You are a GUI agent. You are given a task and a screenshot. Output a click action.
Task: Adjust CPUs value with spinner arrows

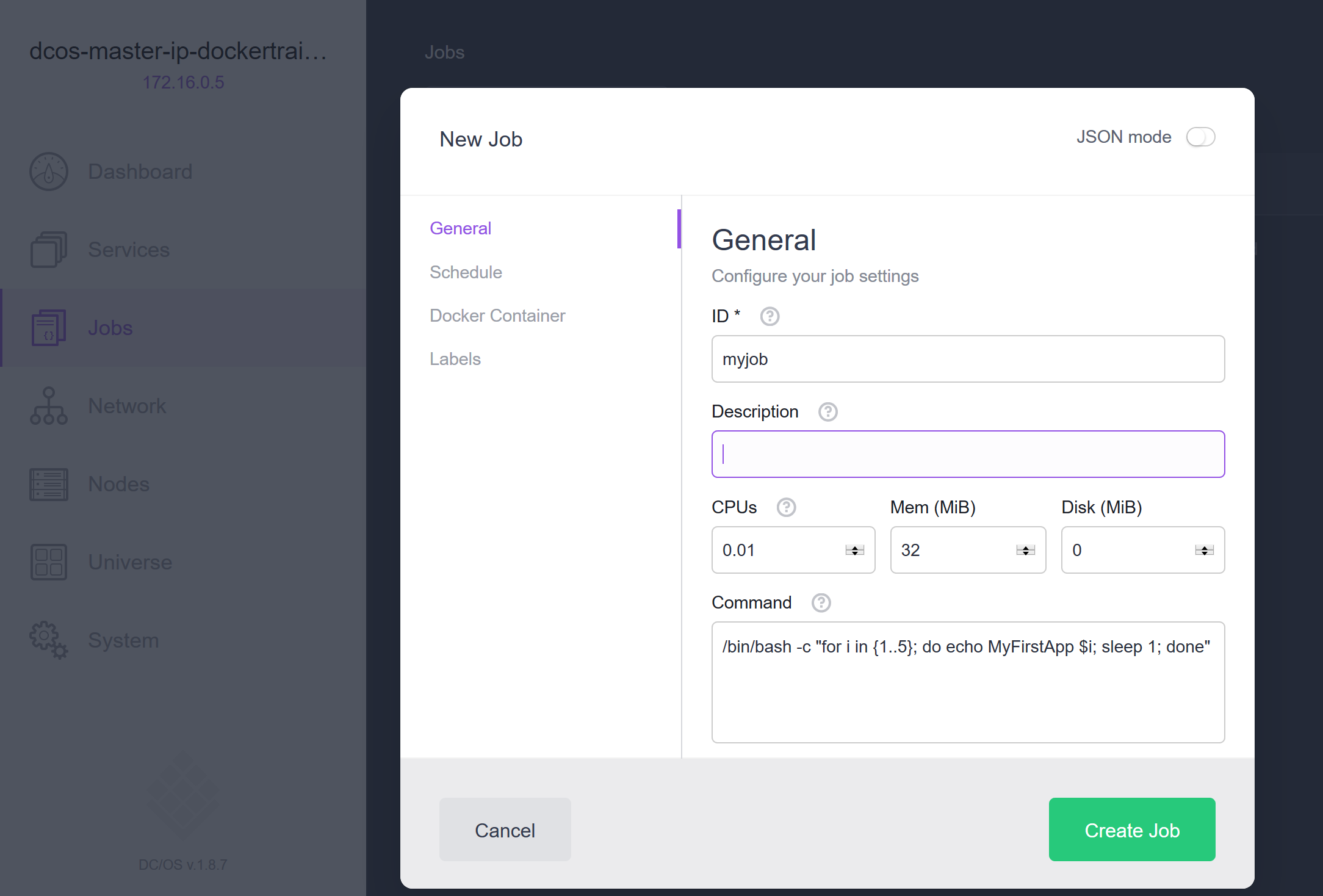pyautogui.click(x=854, y=551)
